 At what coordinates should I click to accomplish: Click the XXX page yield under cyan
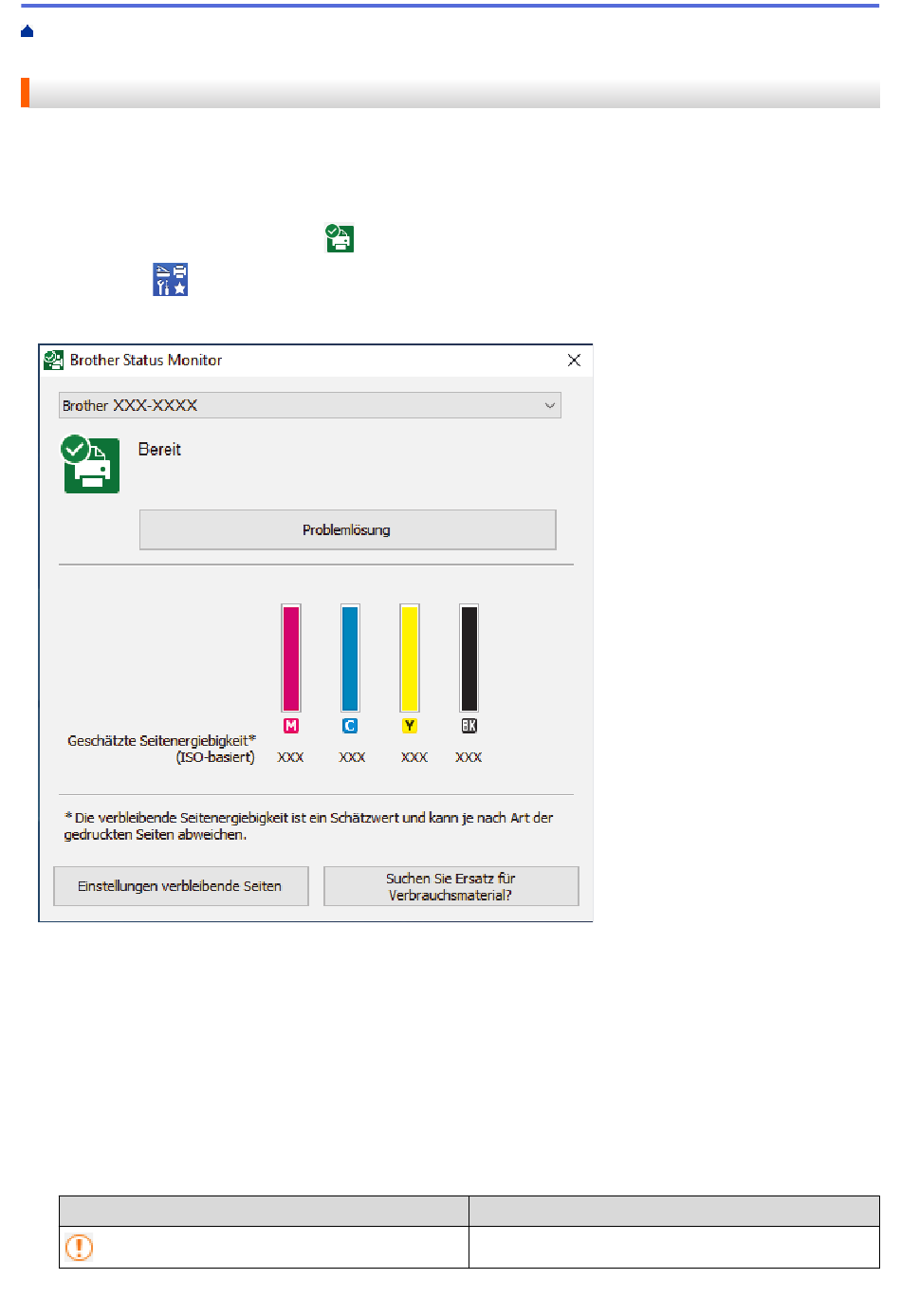pos(352,757)
